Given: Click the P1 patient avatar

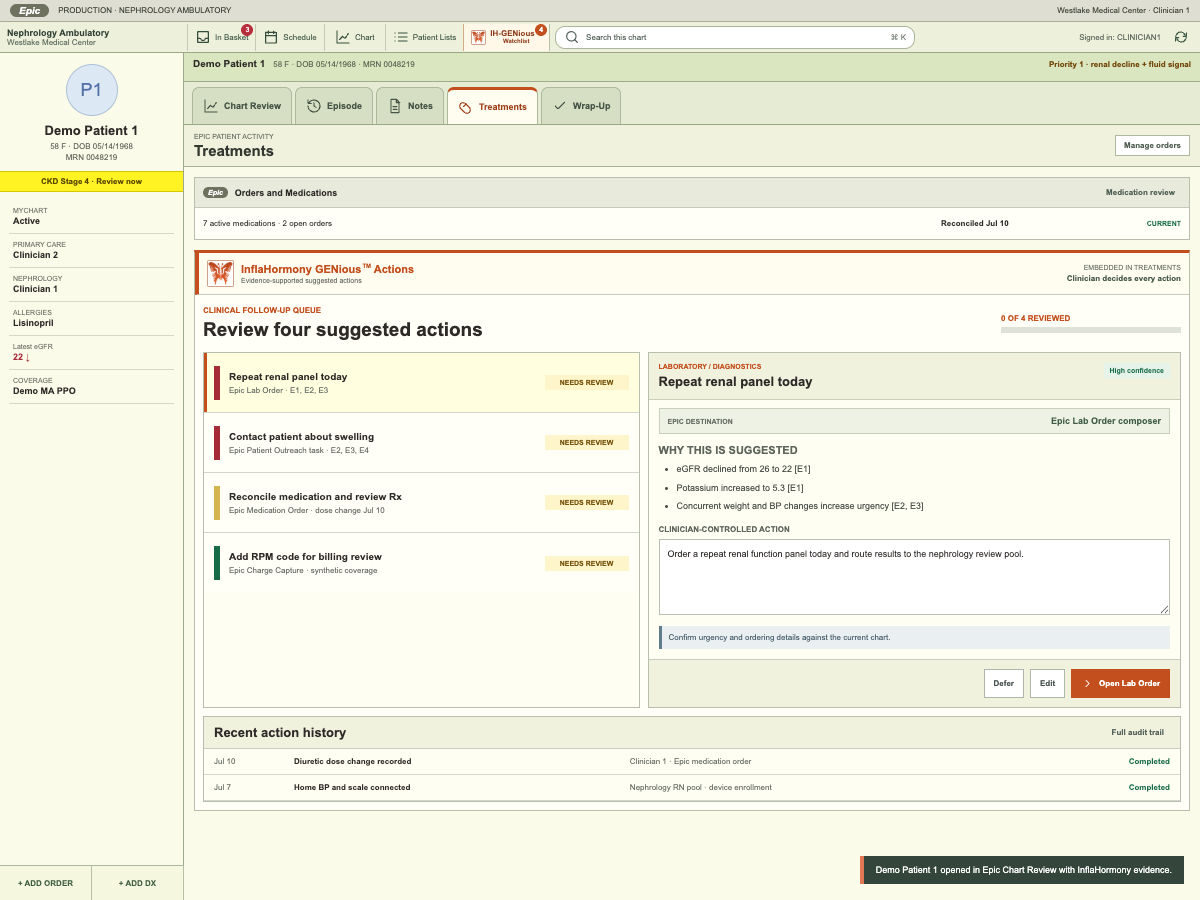Looking at the screenshot, I should pos(91,90).
